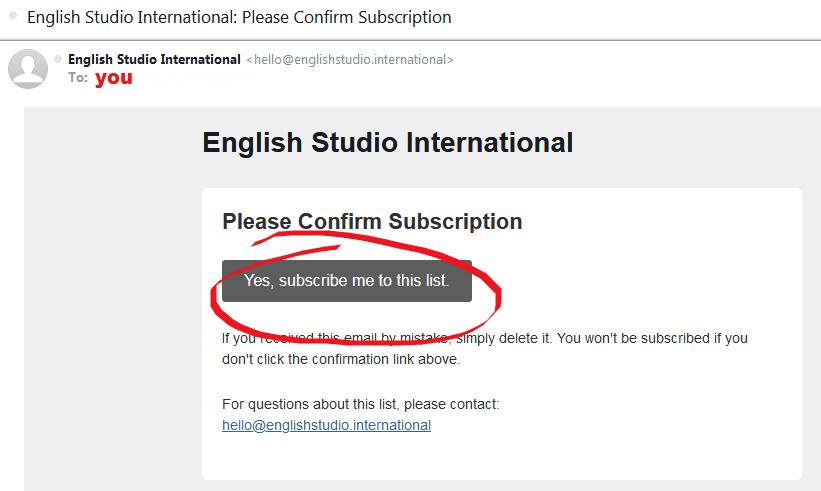
Task: Select the sender name English Studio International
Action: point(154,59)
